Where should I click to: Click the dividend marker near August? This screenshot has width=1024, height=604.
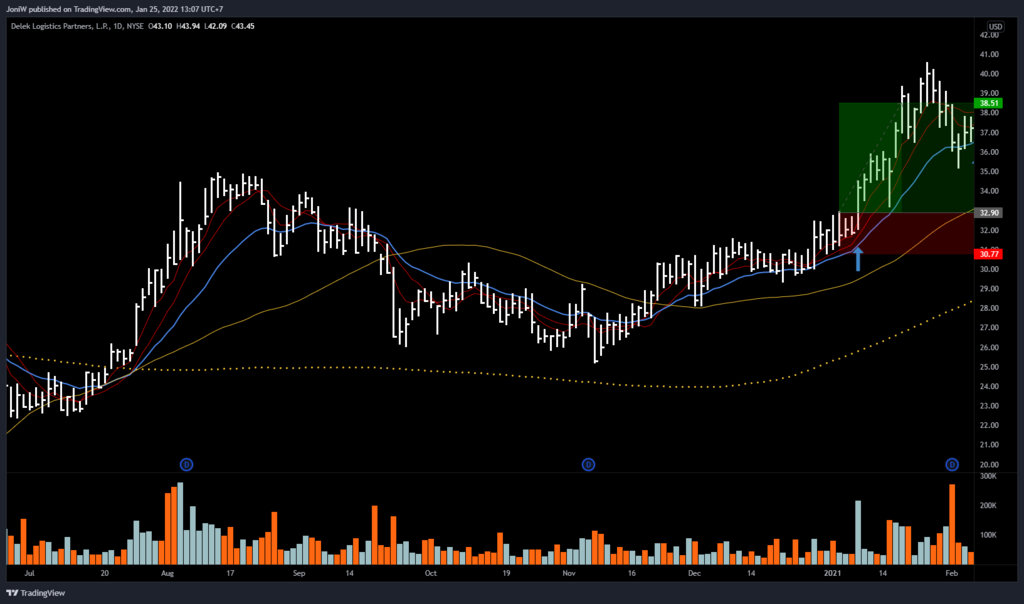[x=186, y=464]
